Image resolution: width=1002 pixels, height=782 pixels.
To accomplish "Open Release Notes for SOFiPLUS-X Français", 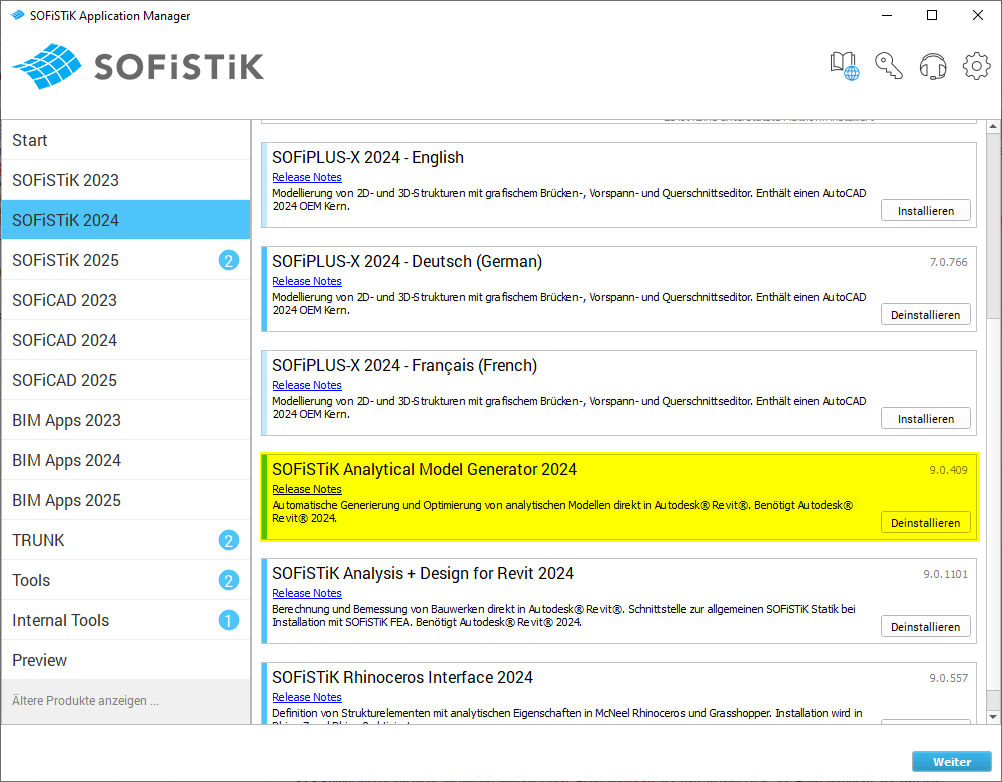I will tap(307, 385).
